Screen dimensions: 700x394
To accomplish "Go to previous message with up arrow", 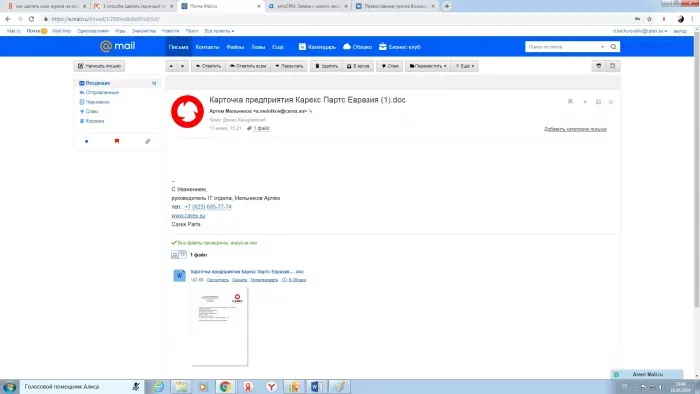I will pos(171,66).
